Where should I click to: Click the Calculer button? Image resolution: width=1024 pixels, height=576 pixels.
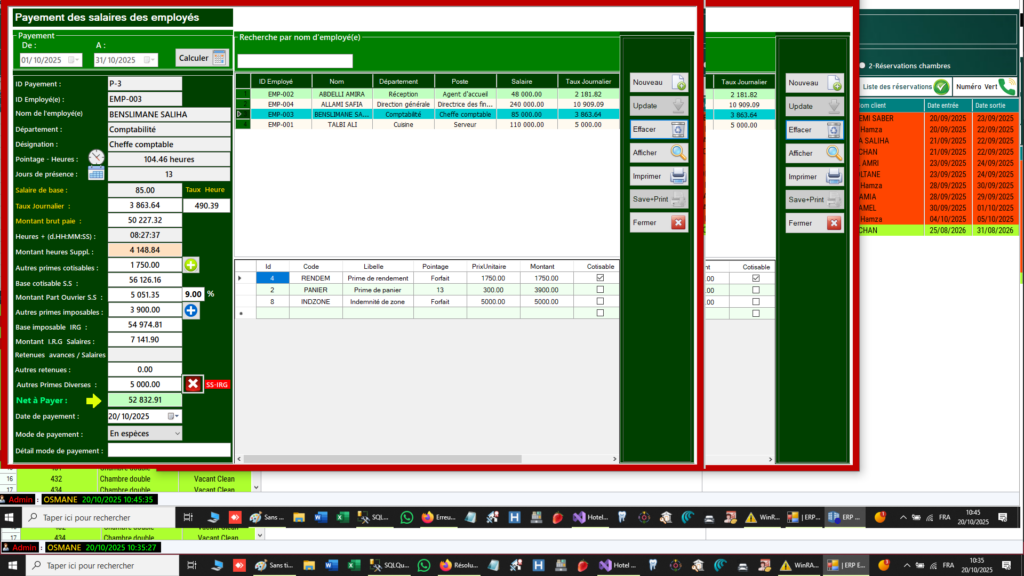click(x=201, y=58)
